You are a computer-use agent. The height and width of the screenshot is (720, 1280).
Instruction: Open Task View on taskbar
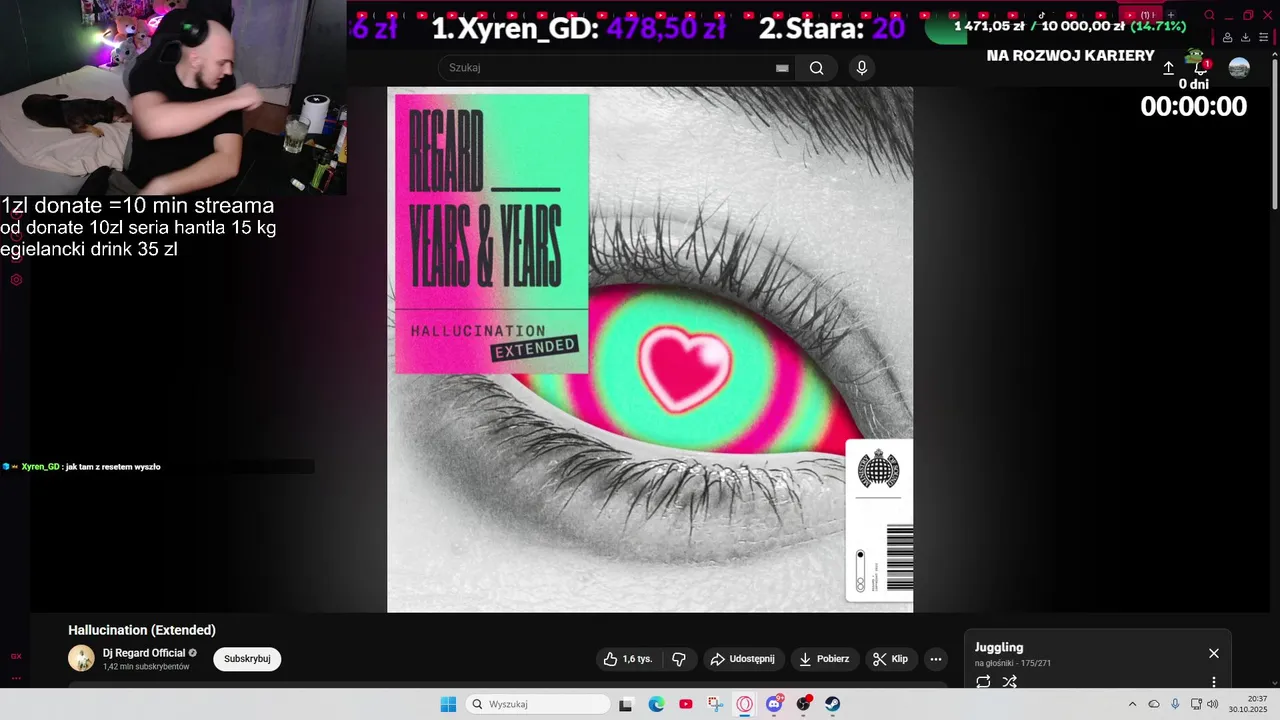coord(626,704)
